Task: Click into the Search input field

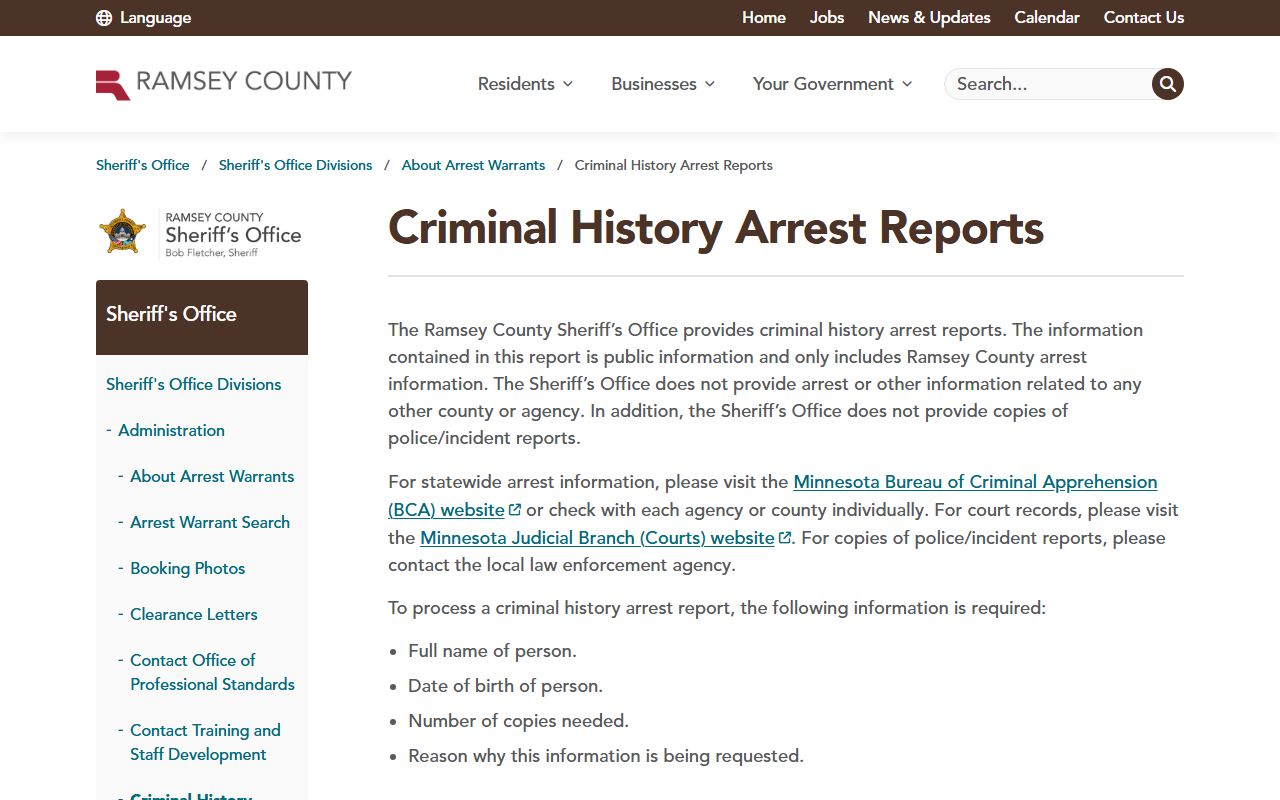Action: (x=1048, y=84)
